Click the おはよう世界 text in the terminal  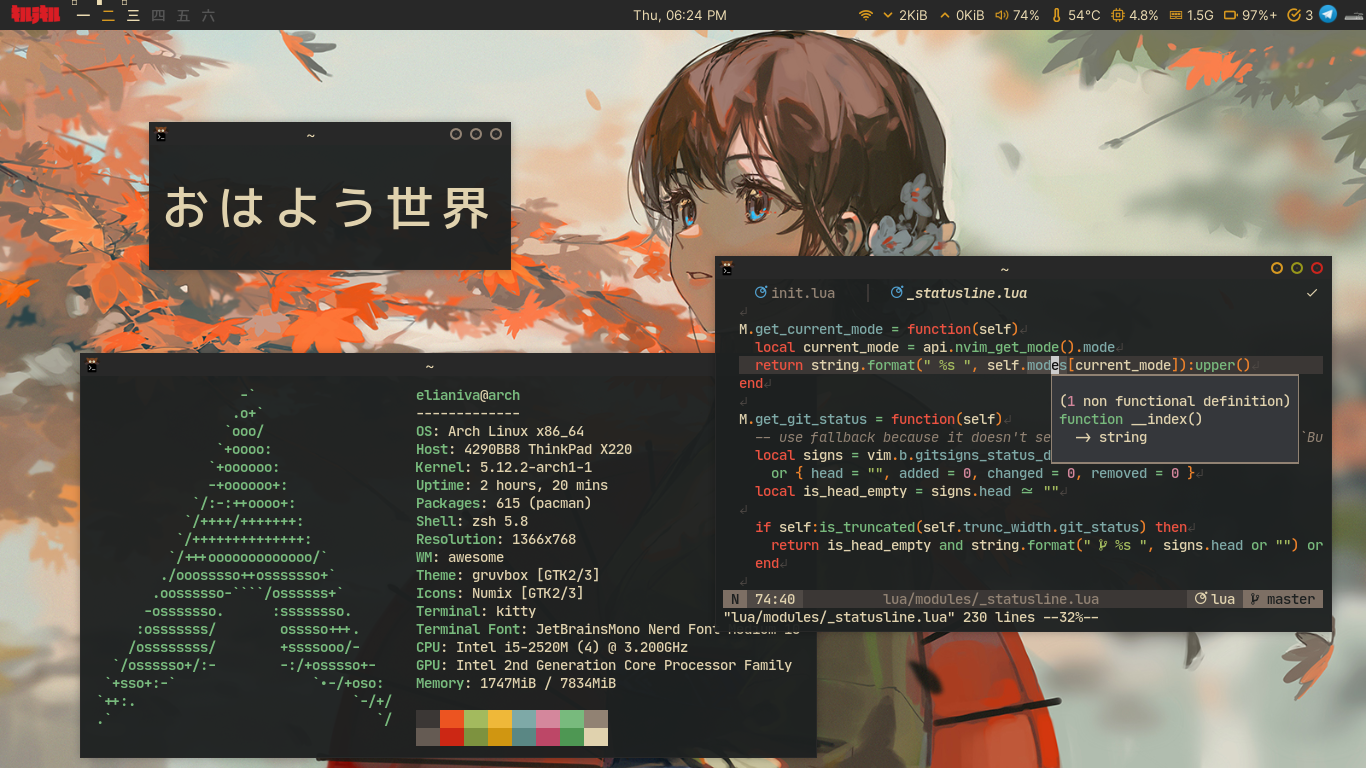(x=326, y=208)
